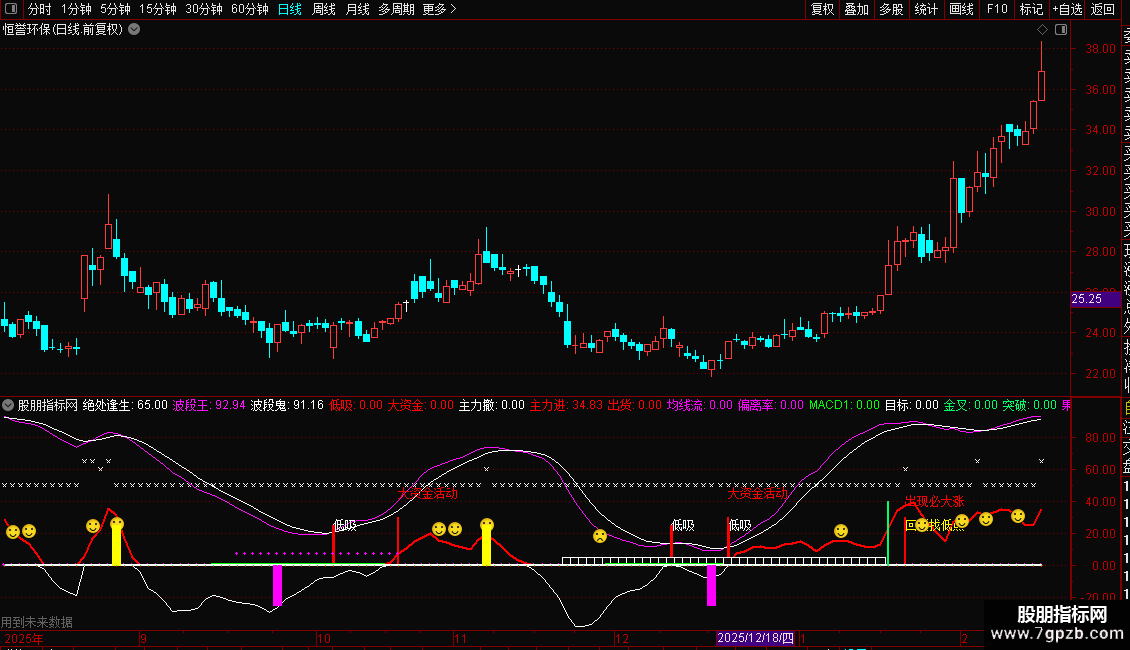This screenshot has width=1130, height=650.
Task: Add stock with +自选 button
Action: [1067, 9]
